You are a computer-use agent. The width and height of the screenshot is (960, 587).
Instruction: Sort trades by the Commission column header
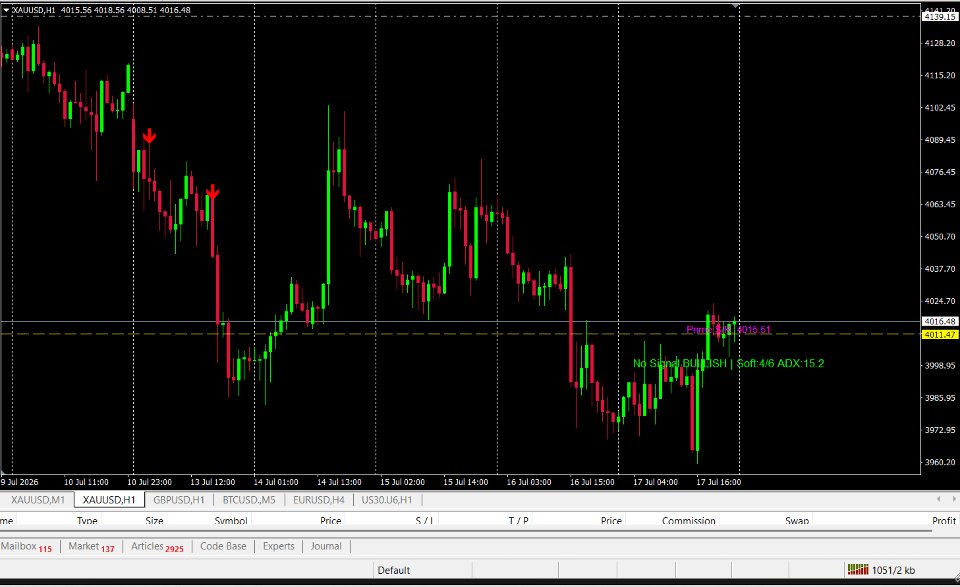[688, 520]
